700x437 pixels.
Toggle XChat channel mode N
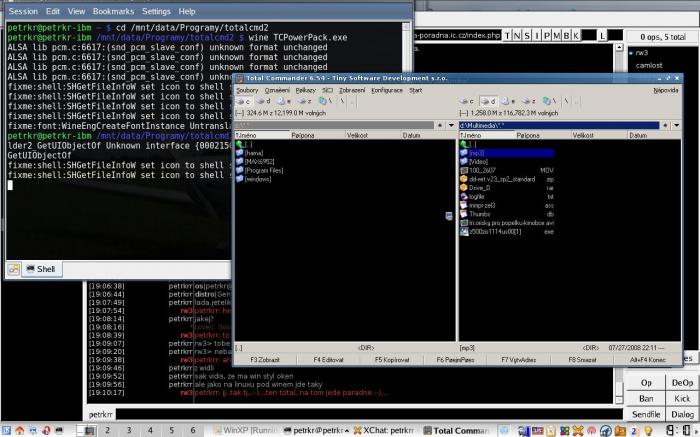pos(517,36)
